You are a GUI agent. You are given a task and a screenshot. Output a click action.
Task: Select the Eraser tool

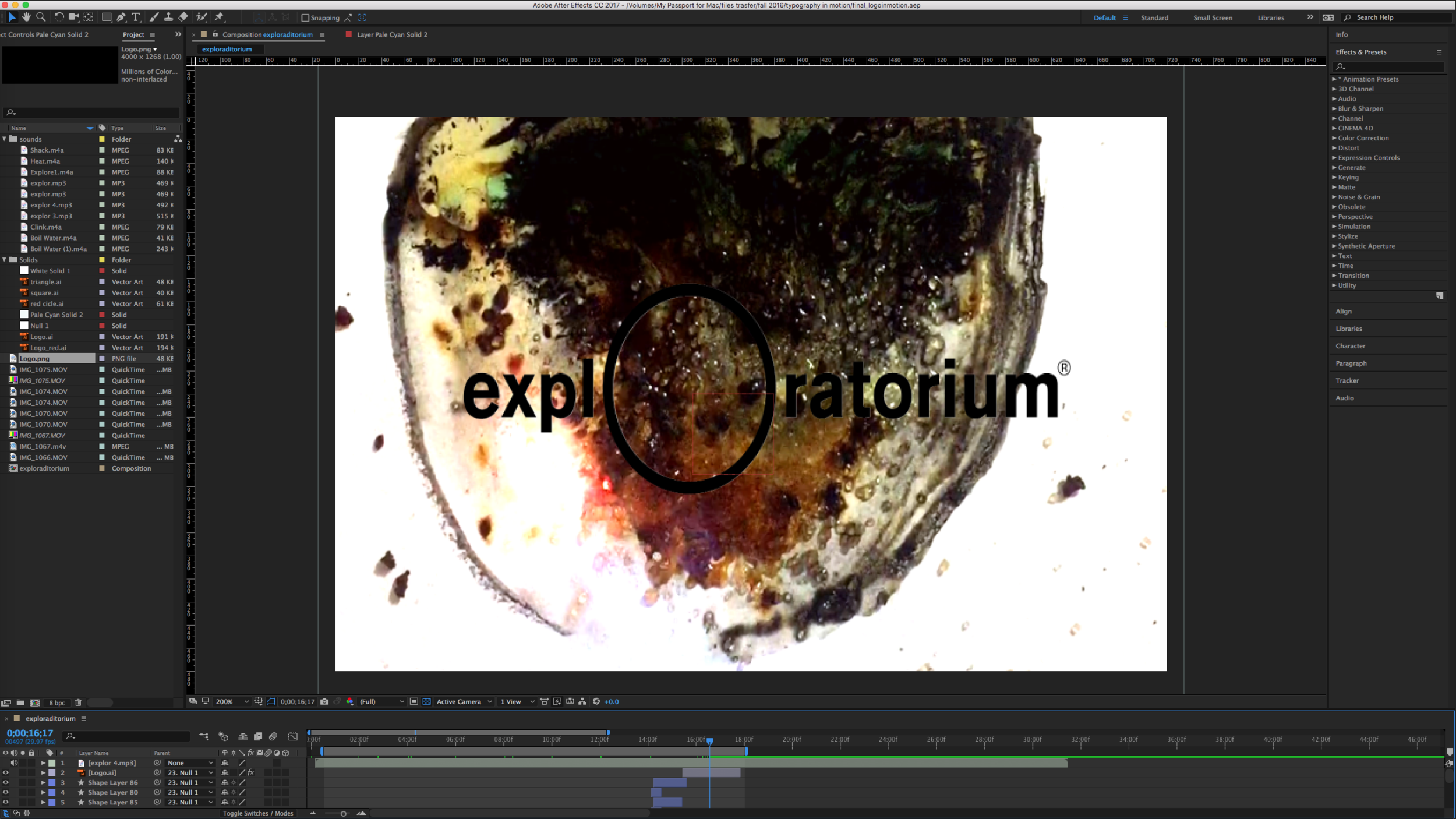click(183, 17)
